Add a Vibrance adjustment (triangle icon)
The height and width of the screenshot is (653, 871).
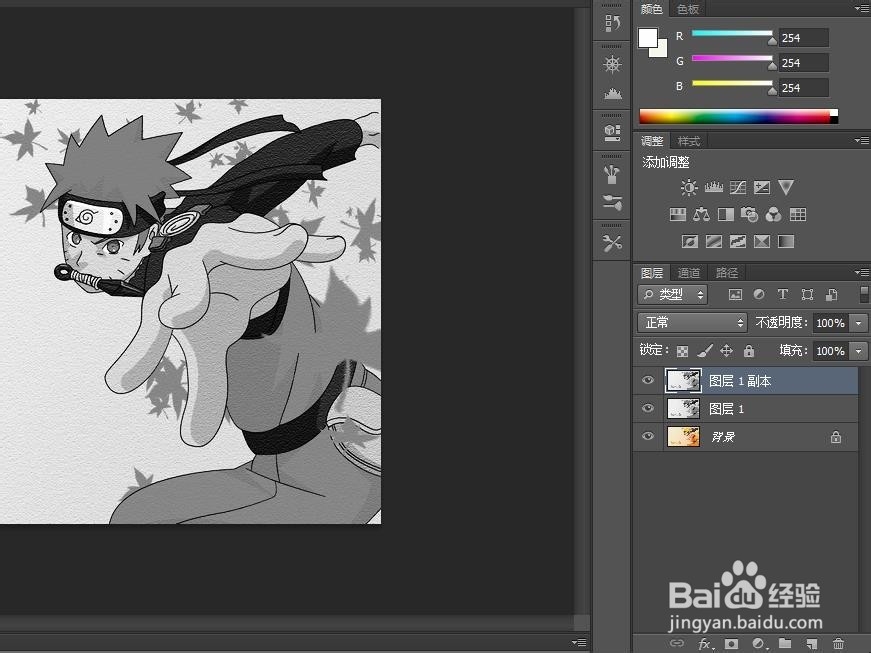[x=785, y=188]
